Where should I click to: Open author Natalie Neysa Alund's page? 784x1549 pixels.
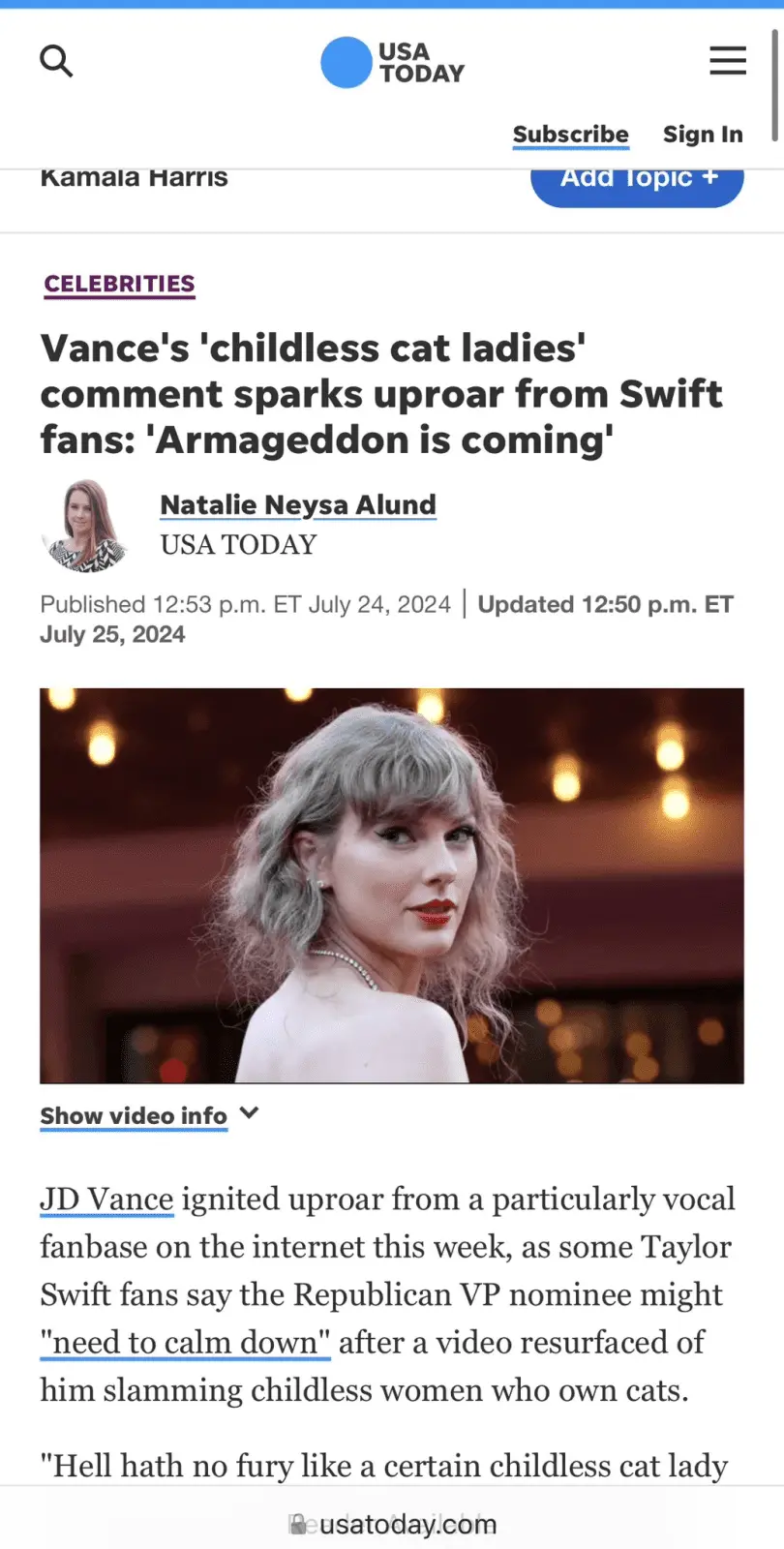point(298,505)
